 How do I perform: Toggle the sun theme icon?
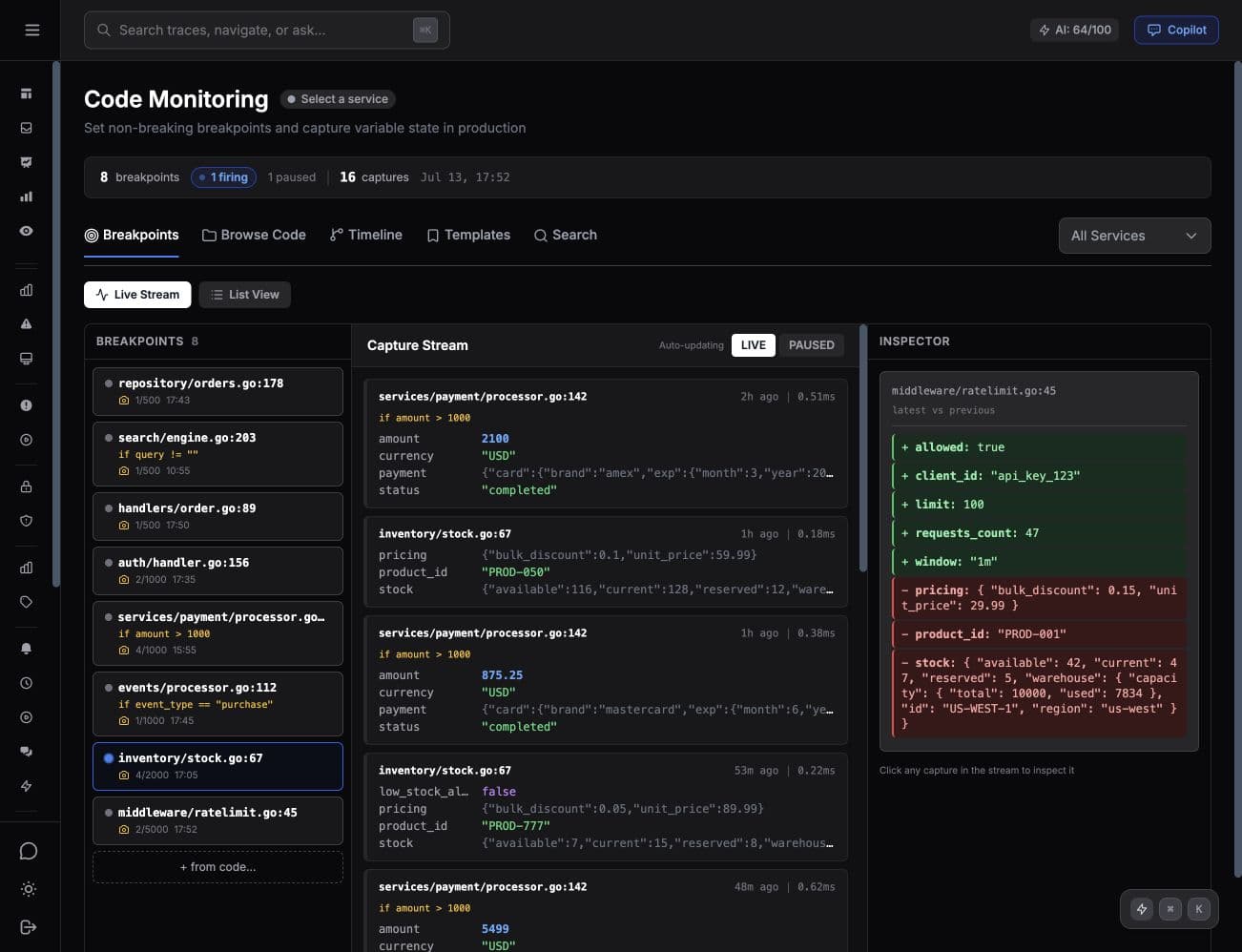click(x=29, y=889)
